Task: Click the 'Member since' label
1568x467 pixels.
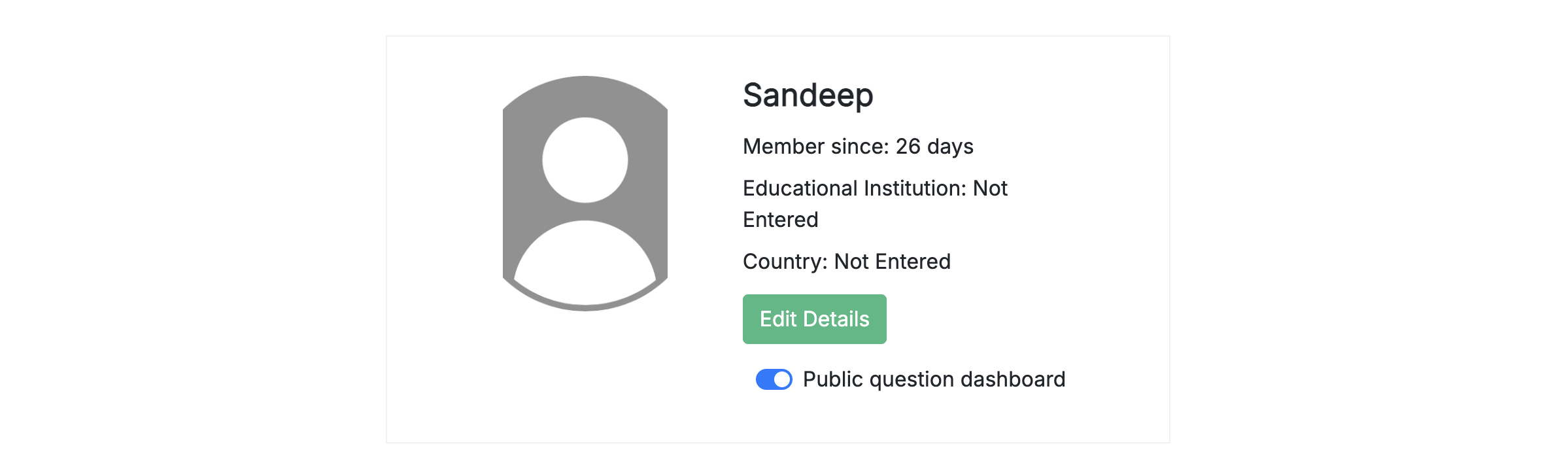Action: click(x=815, y=147)
